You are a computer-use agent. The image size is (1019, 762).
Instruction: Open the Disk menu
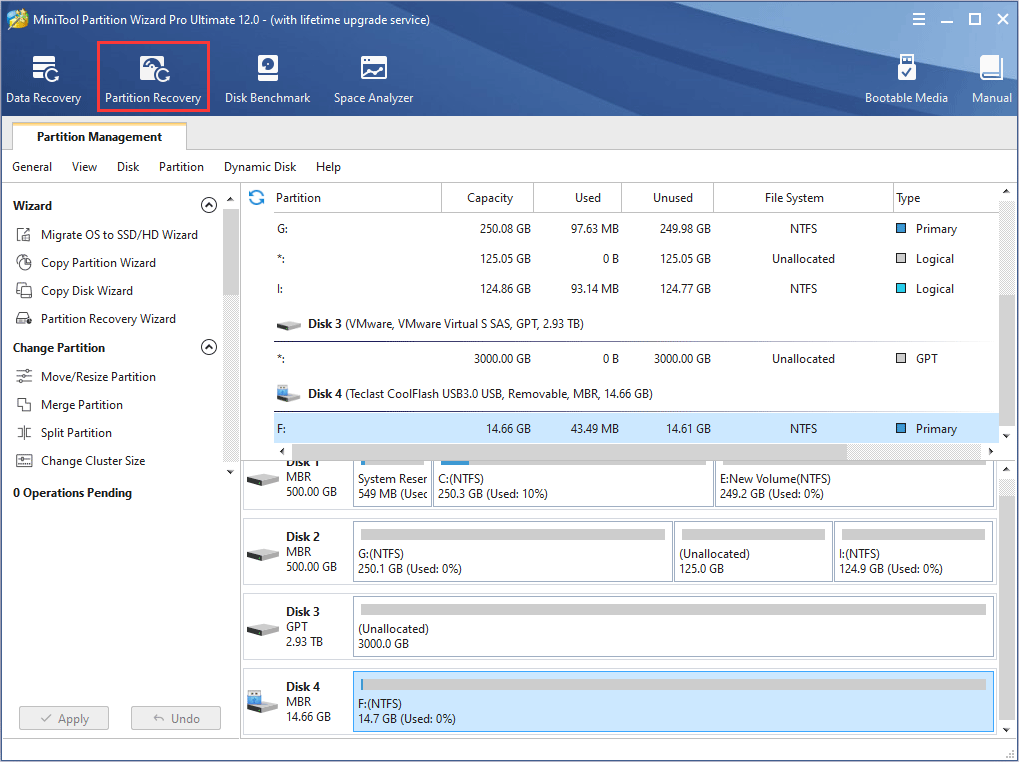tap(128, 167)
